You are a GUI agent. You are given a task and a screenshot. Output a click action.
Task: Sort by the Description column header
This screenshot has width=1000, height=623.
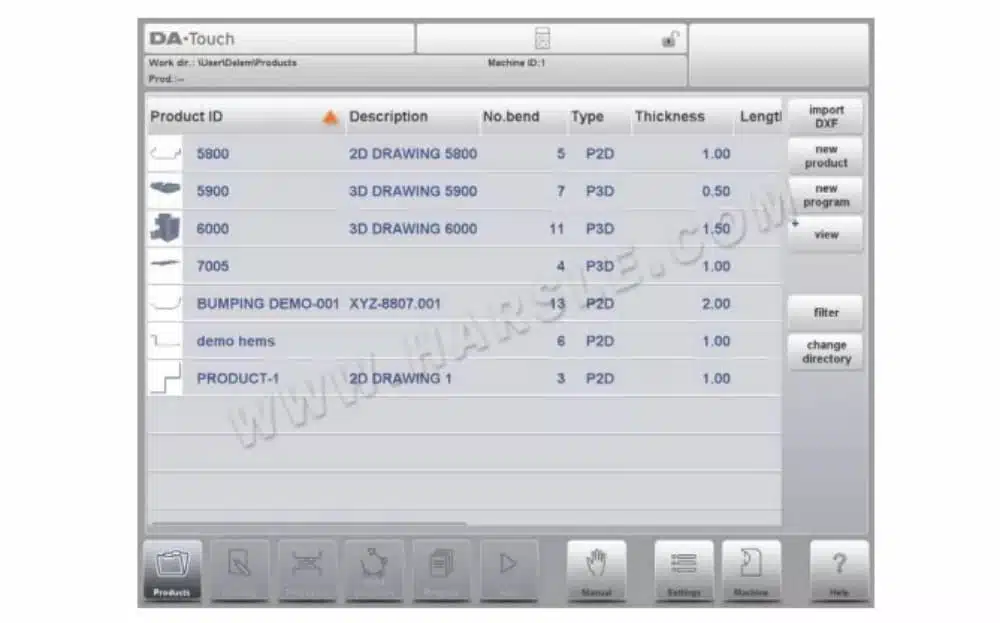tap(388, 117)
